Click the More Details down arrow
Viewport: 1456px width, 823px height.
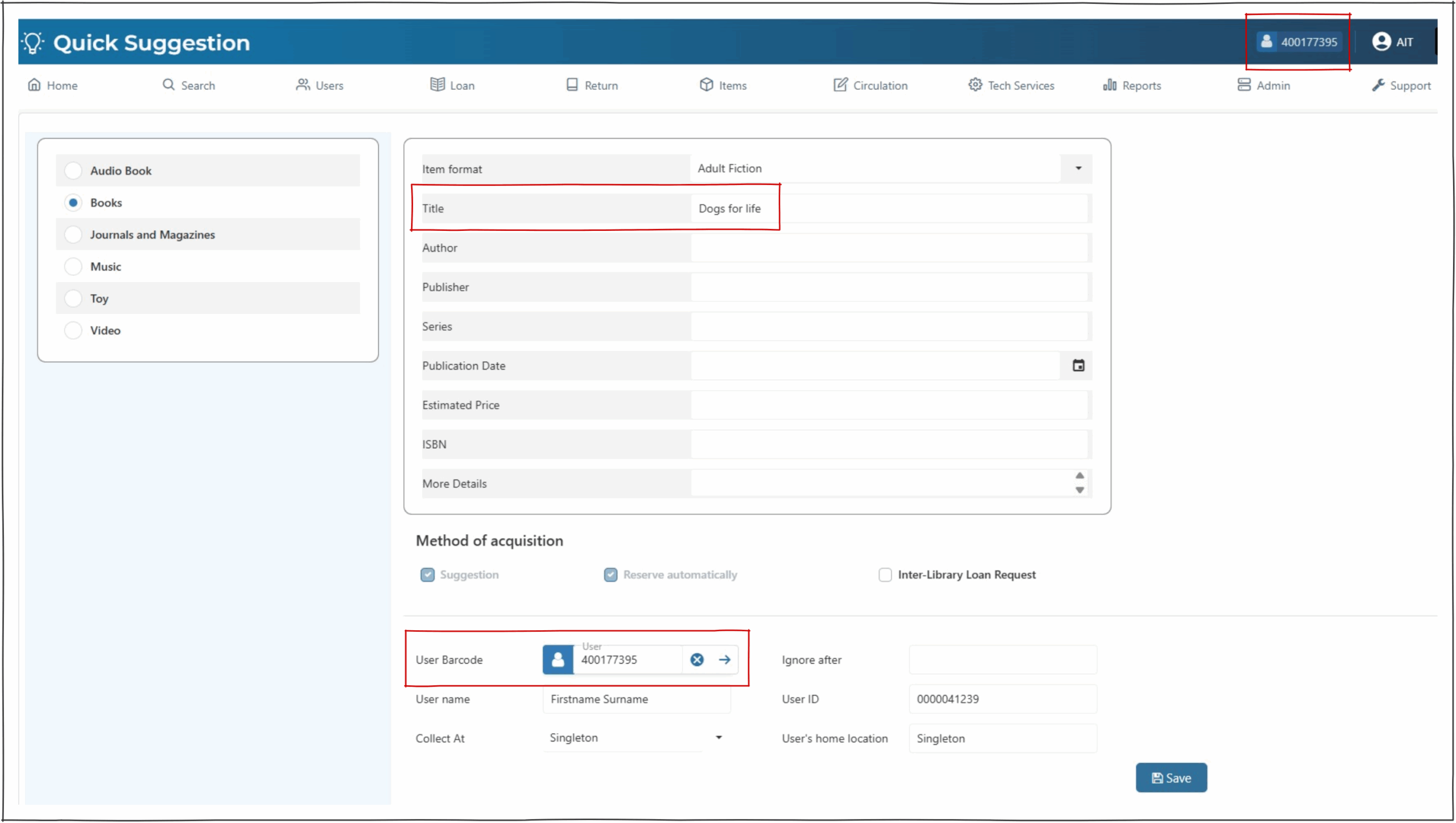[1079, 490]
